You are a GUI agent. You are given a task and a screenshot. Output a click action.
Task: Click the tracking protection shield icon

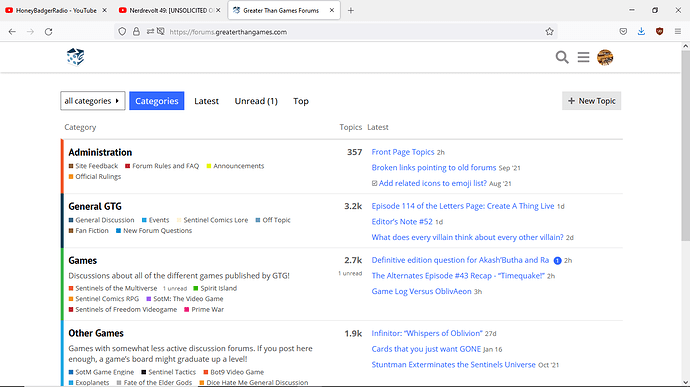[122, 31]
